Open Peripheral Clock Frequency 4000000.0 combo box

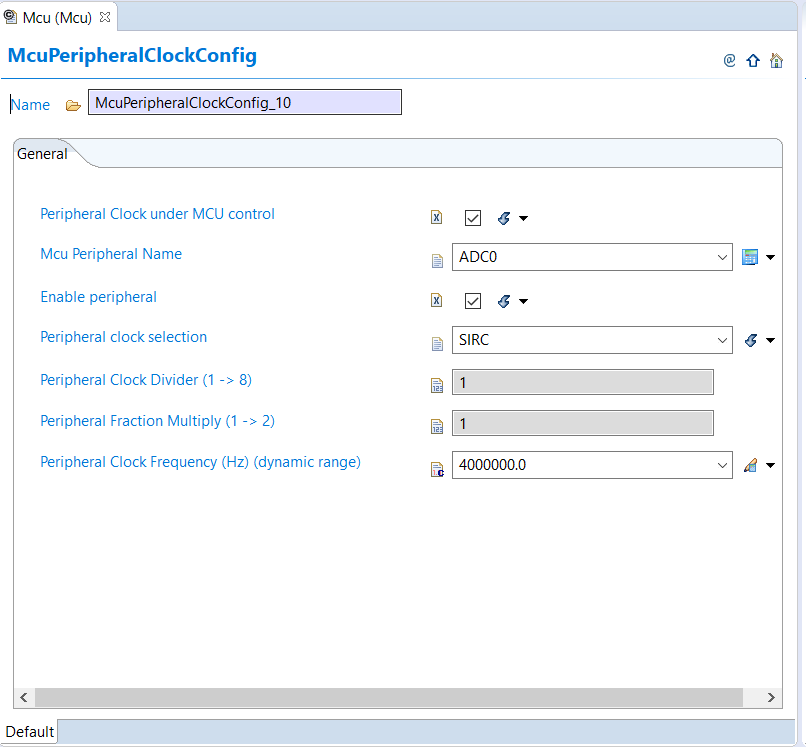point(592,465)
